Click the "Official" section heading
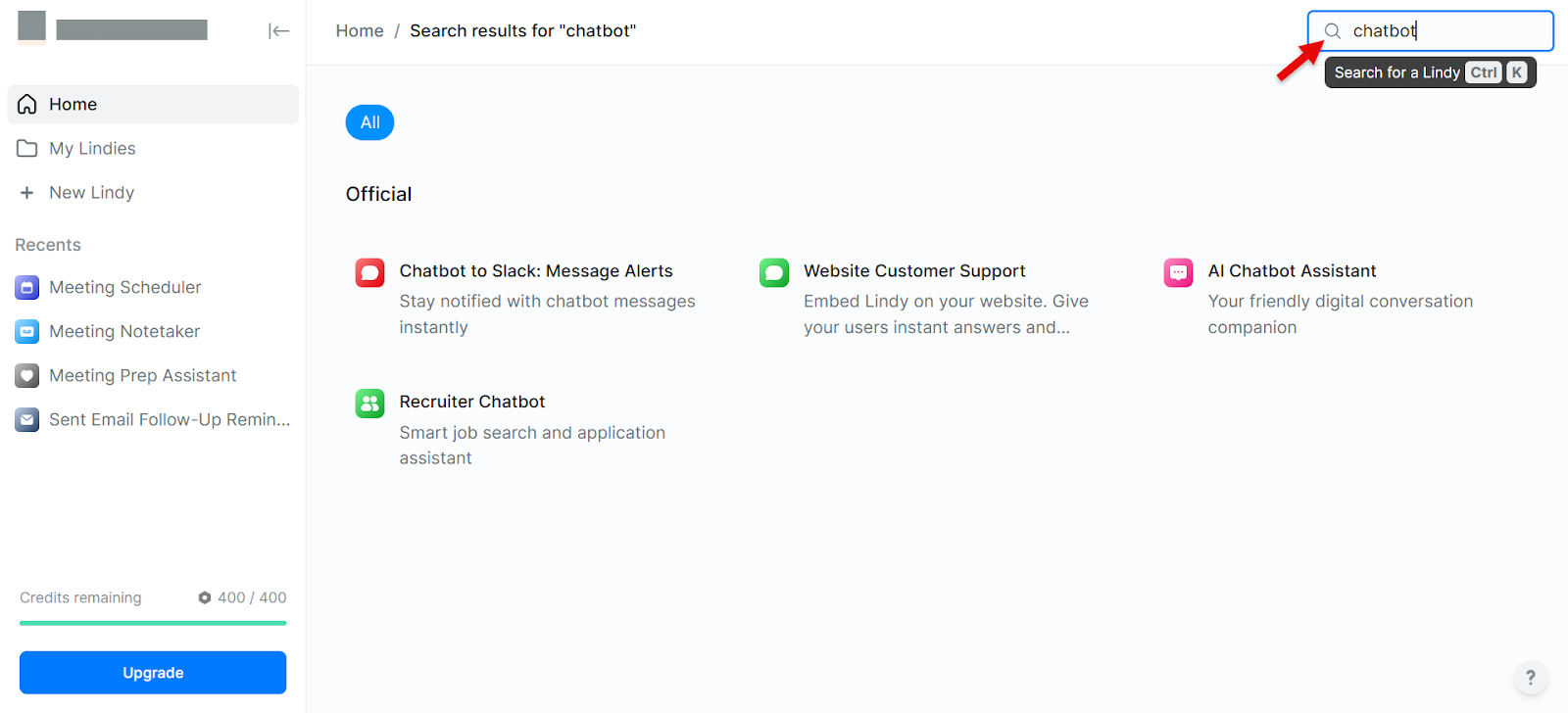The image size is (1568, 713). 378,194
